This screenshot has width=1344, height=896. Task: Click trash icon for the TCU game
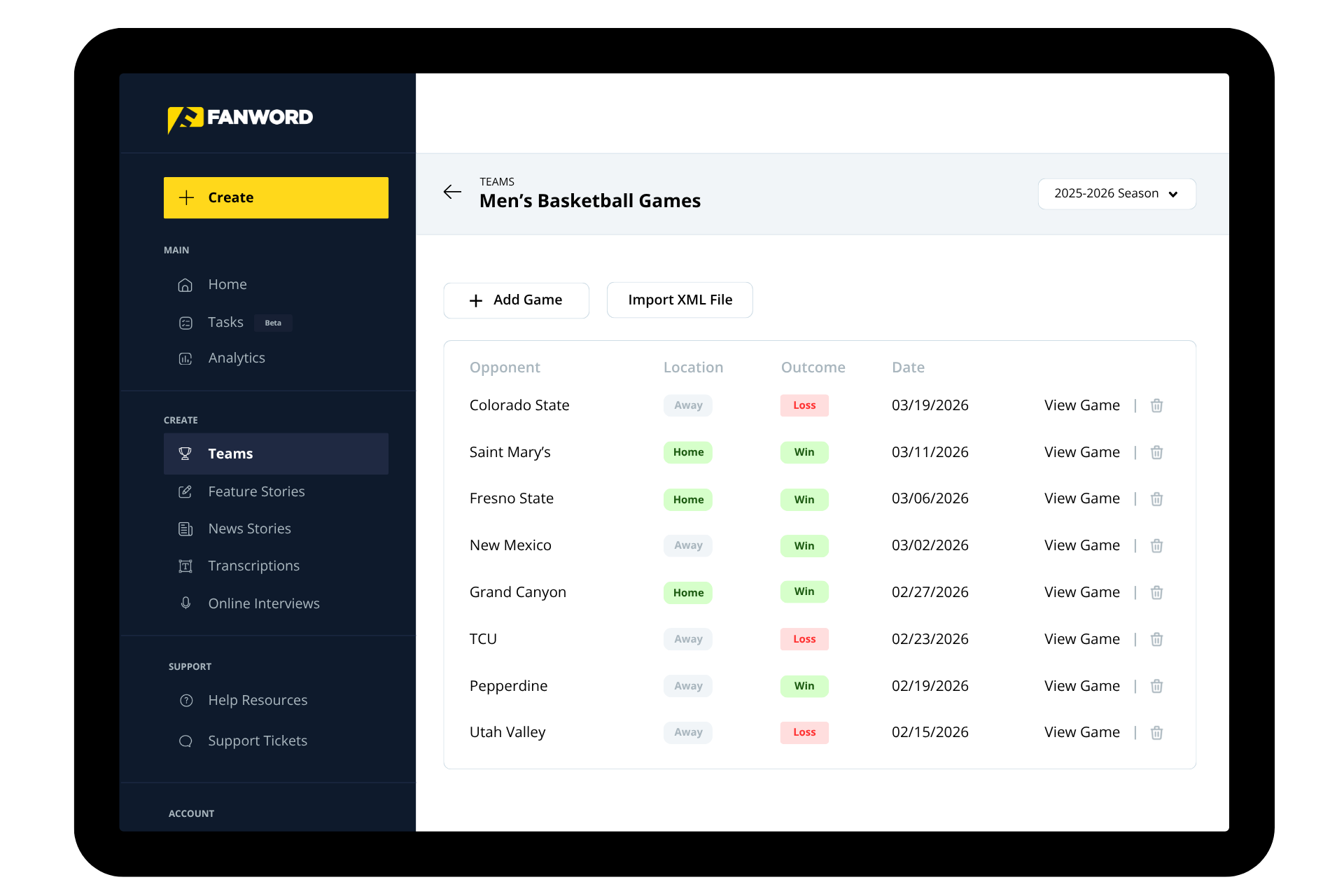pyautogui.click(x=1156, y=639)
